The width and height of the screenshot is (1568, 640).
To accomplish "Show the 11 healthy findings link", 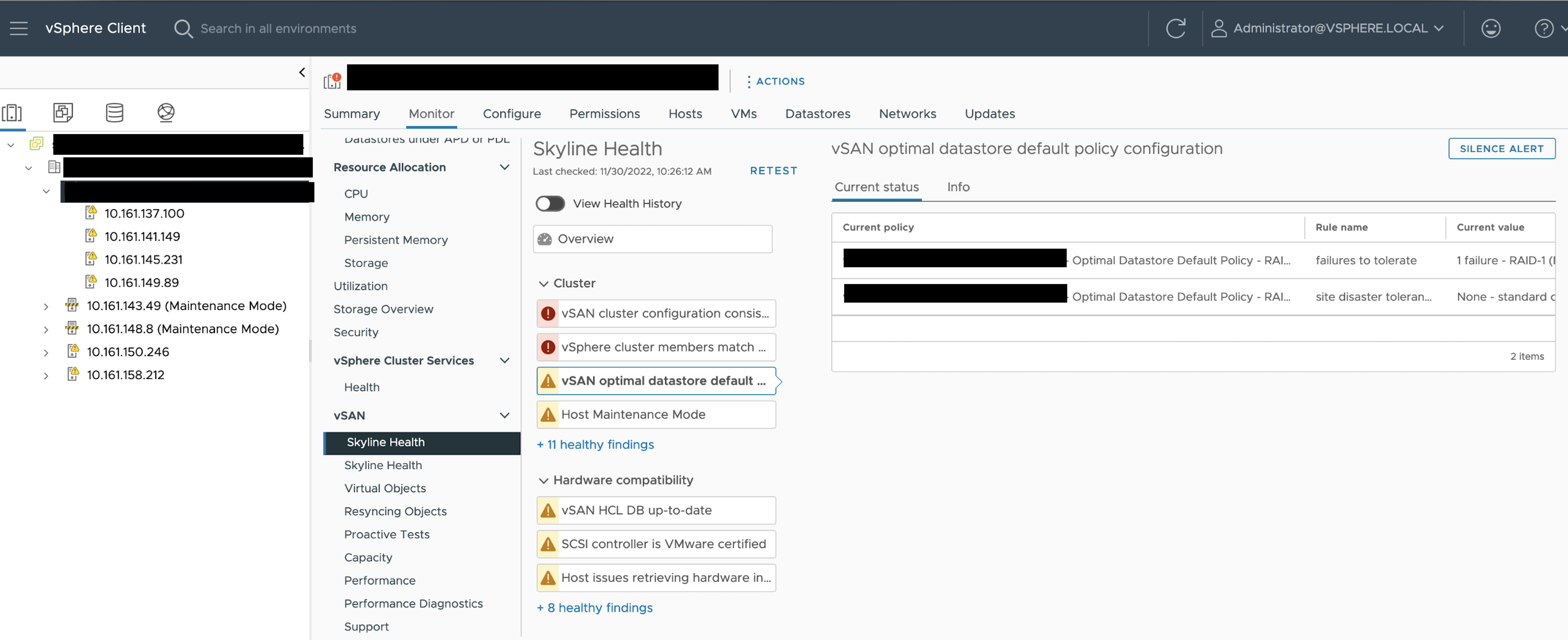I will [x=595, y=445].
